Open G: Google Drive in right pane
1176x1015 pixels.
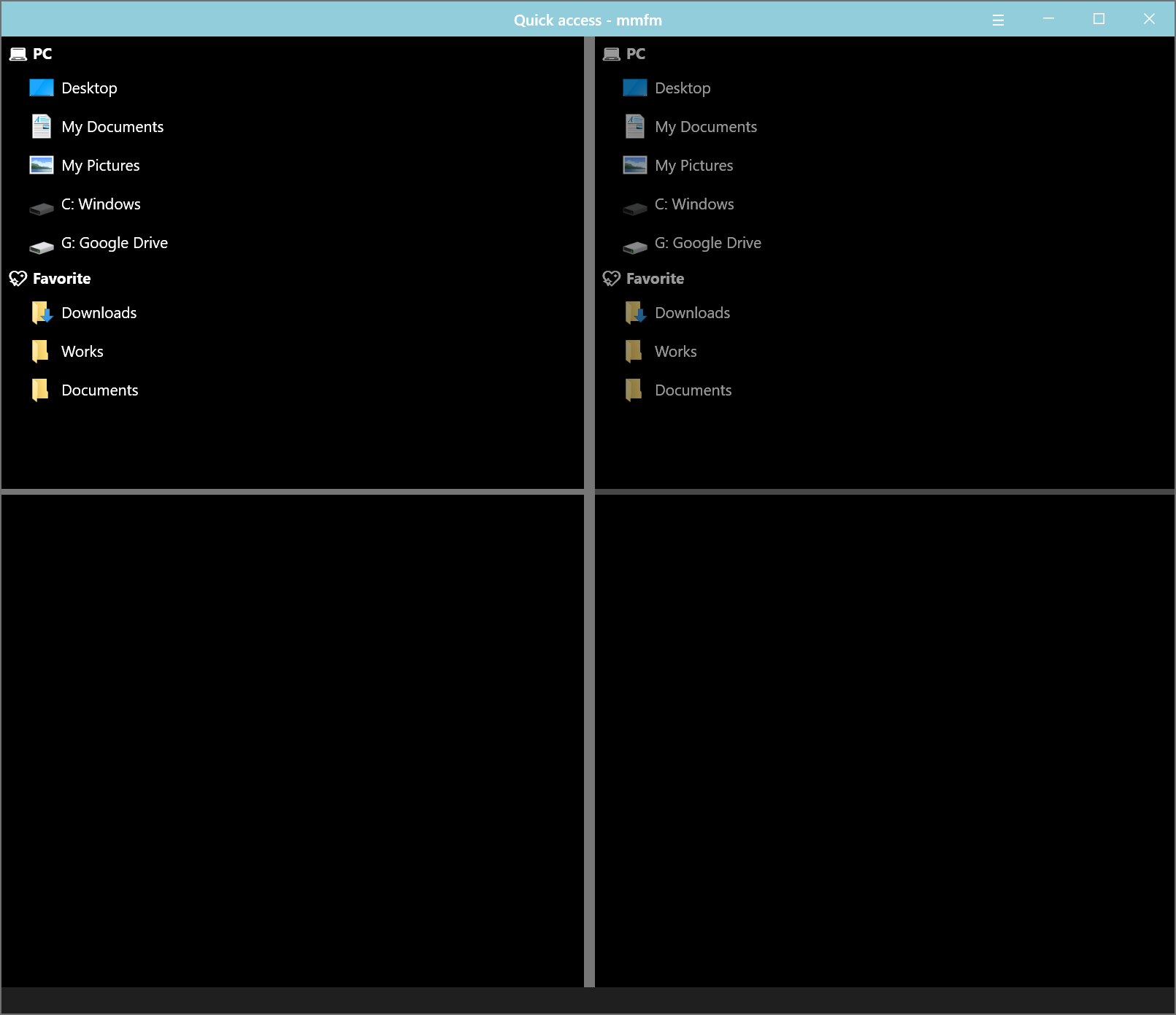pyautogui.click(x=707, y=243)
